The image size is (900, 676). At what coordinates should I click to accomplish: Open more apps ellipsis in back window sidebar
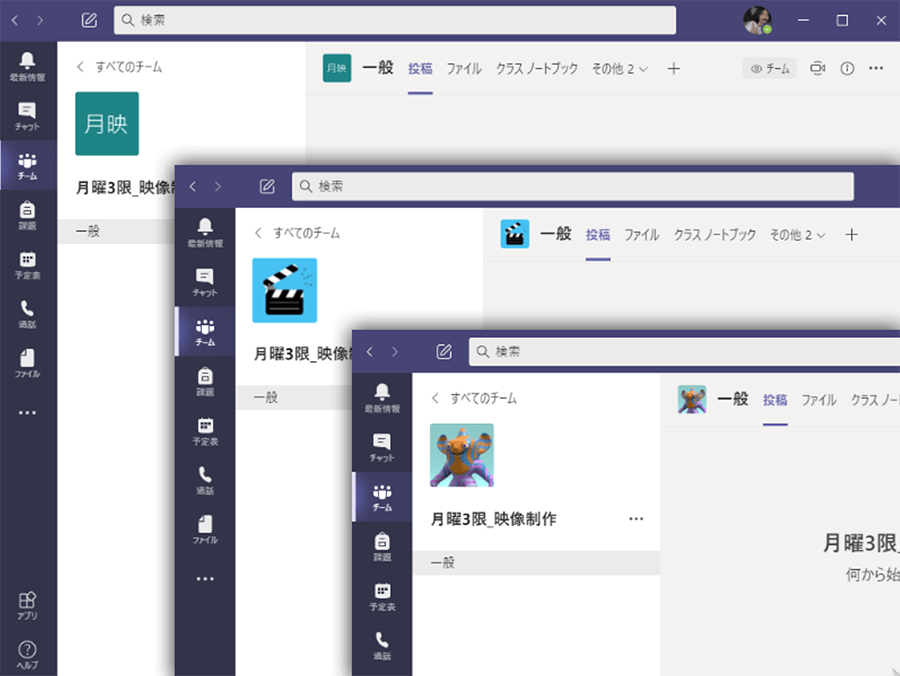(27, 413)
